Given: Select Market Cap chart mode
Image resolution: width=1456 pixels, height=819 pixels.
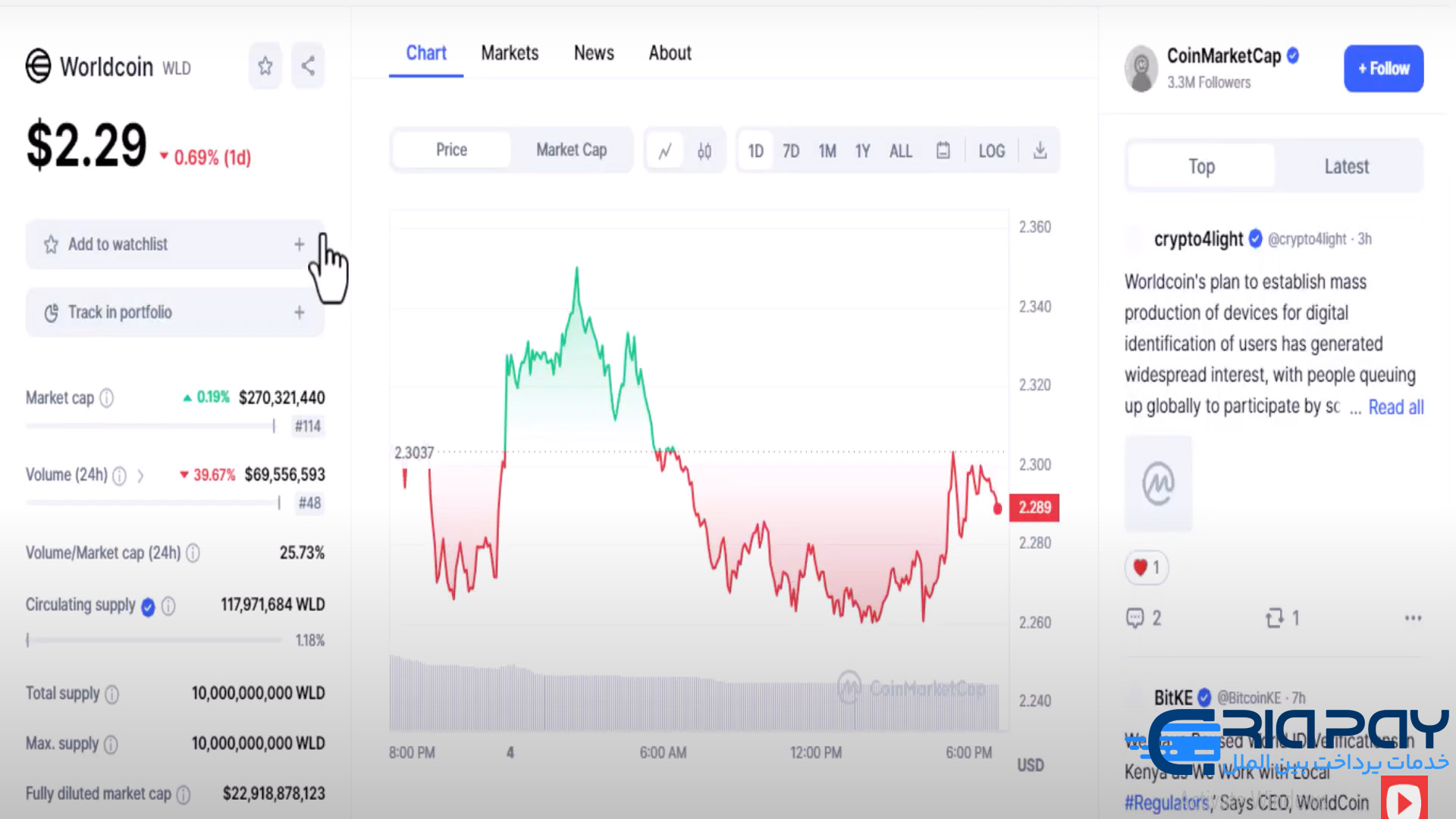Looking at the screenshot, I should (x=572, y=150).
